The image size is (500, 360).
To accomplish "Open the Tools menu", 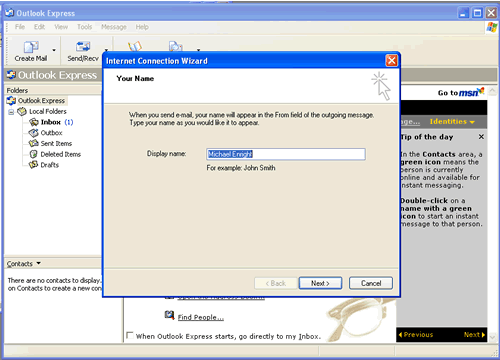I will (x=84, y=27).
